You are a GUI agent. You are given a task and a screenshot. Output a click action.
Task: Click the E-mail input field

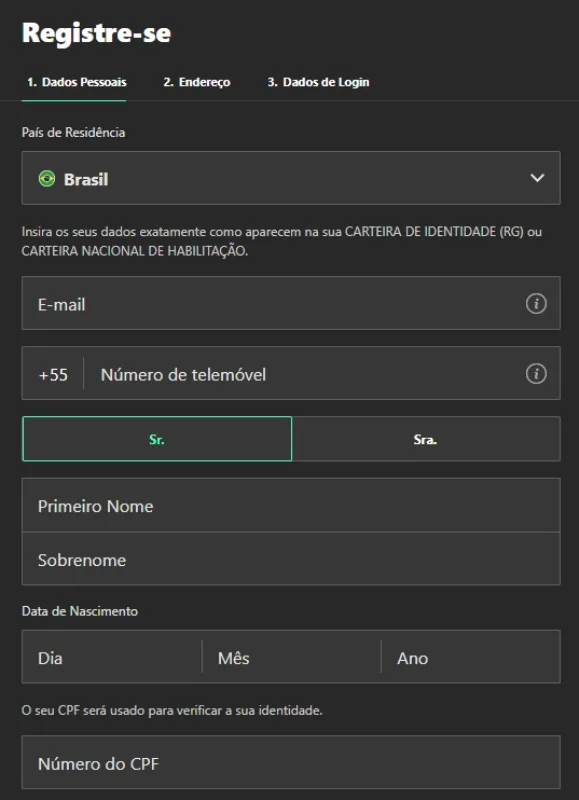(250, 302)
